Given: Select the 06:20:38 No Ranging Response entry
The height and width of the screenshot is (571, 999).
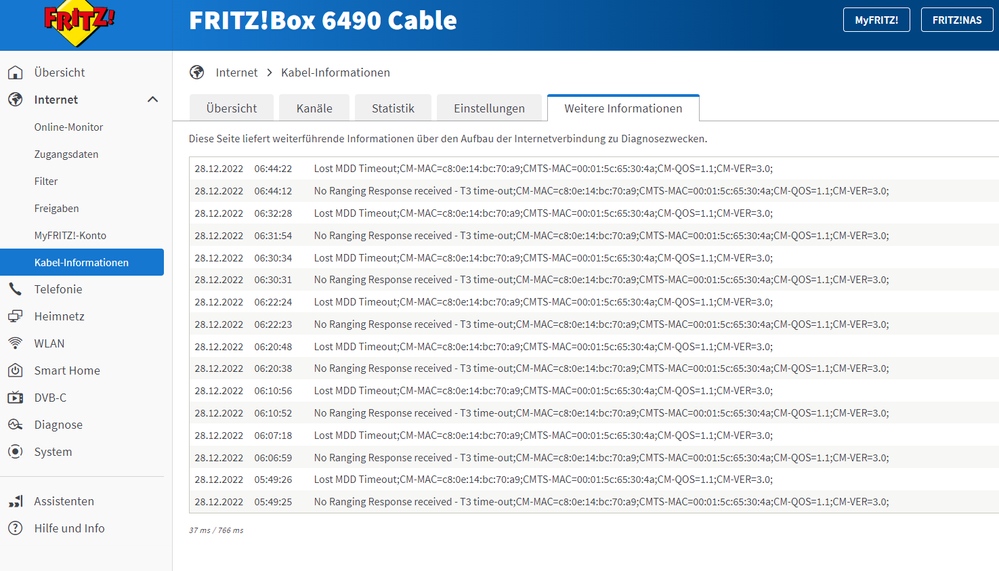Looking at the screenshot, I should coord(594,368).
